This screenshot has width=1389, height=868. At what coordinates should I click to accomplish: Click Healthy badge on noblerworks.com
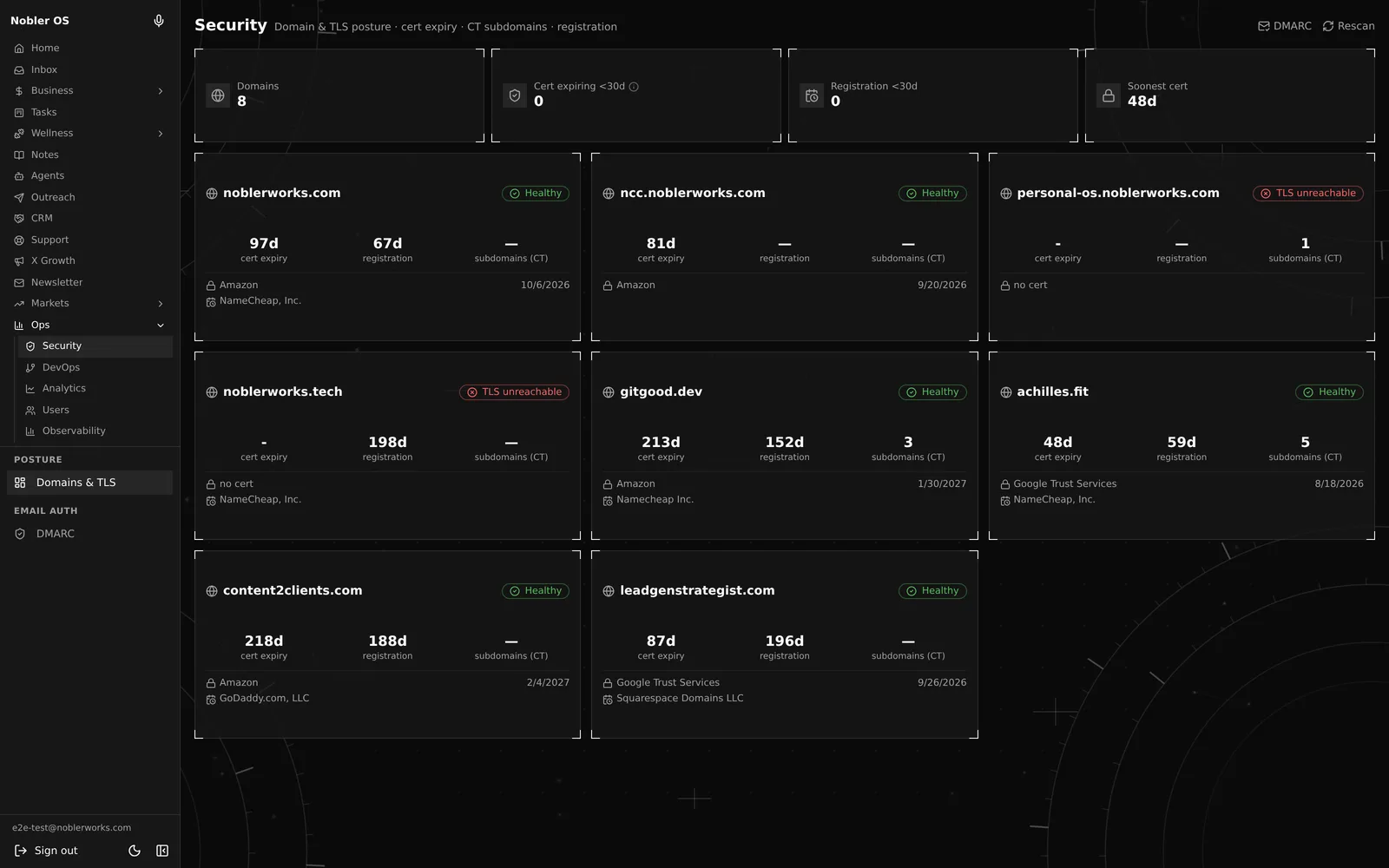click(x=536, y=194)
